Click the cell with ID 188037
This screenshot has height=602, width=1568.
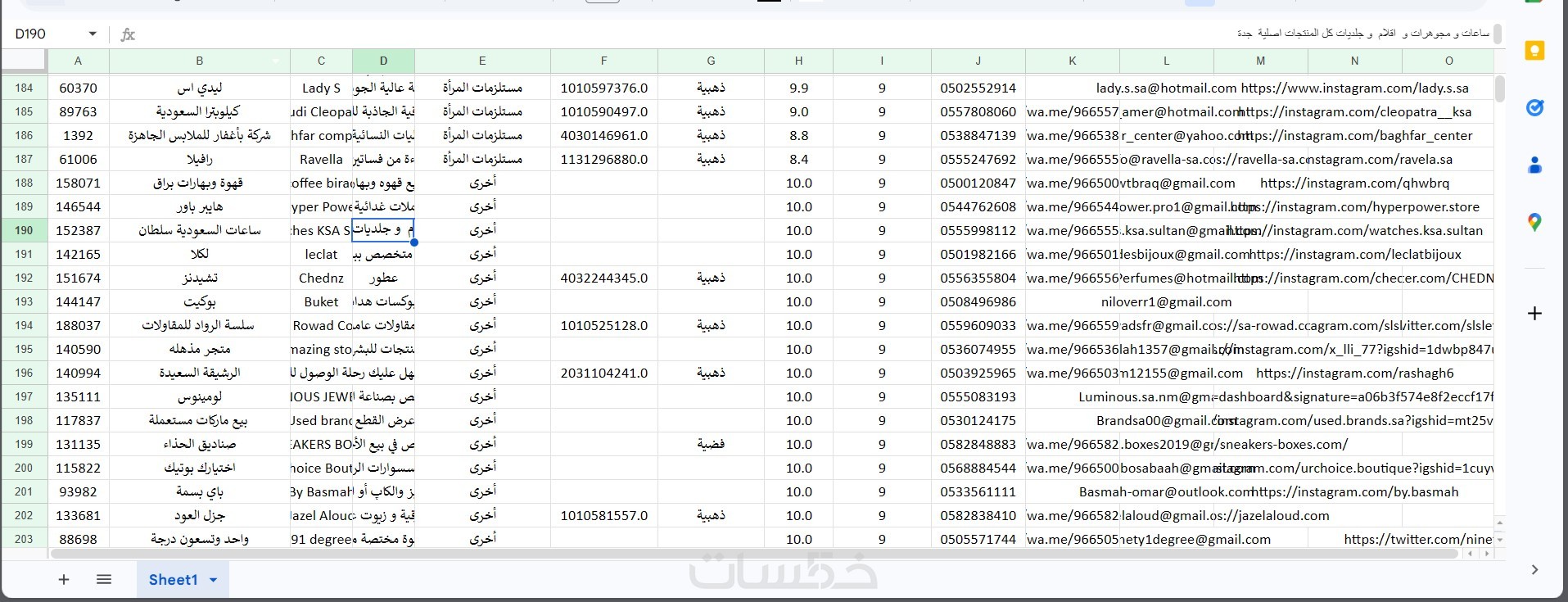78,325
